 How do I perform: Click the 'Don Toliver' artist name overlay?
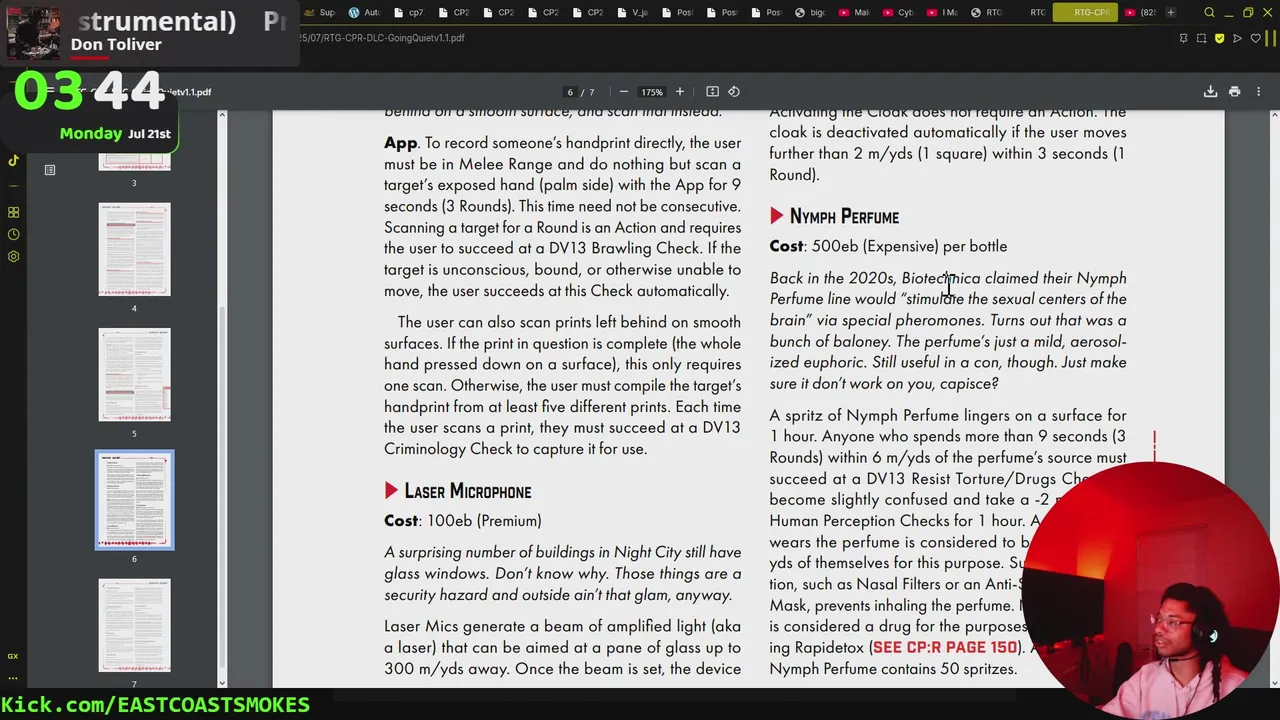(116, 45)
